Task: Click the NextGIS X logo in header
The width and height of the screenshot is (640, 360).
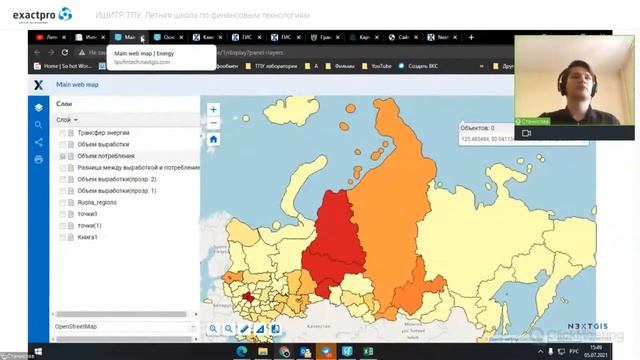Action: tap(38, 84)
